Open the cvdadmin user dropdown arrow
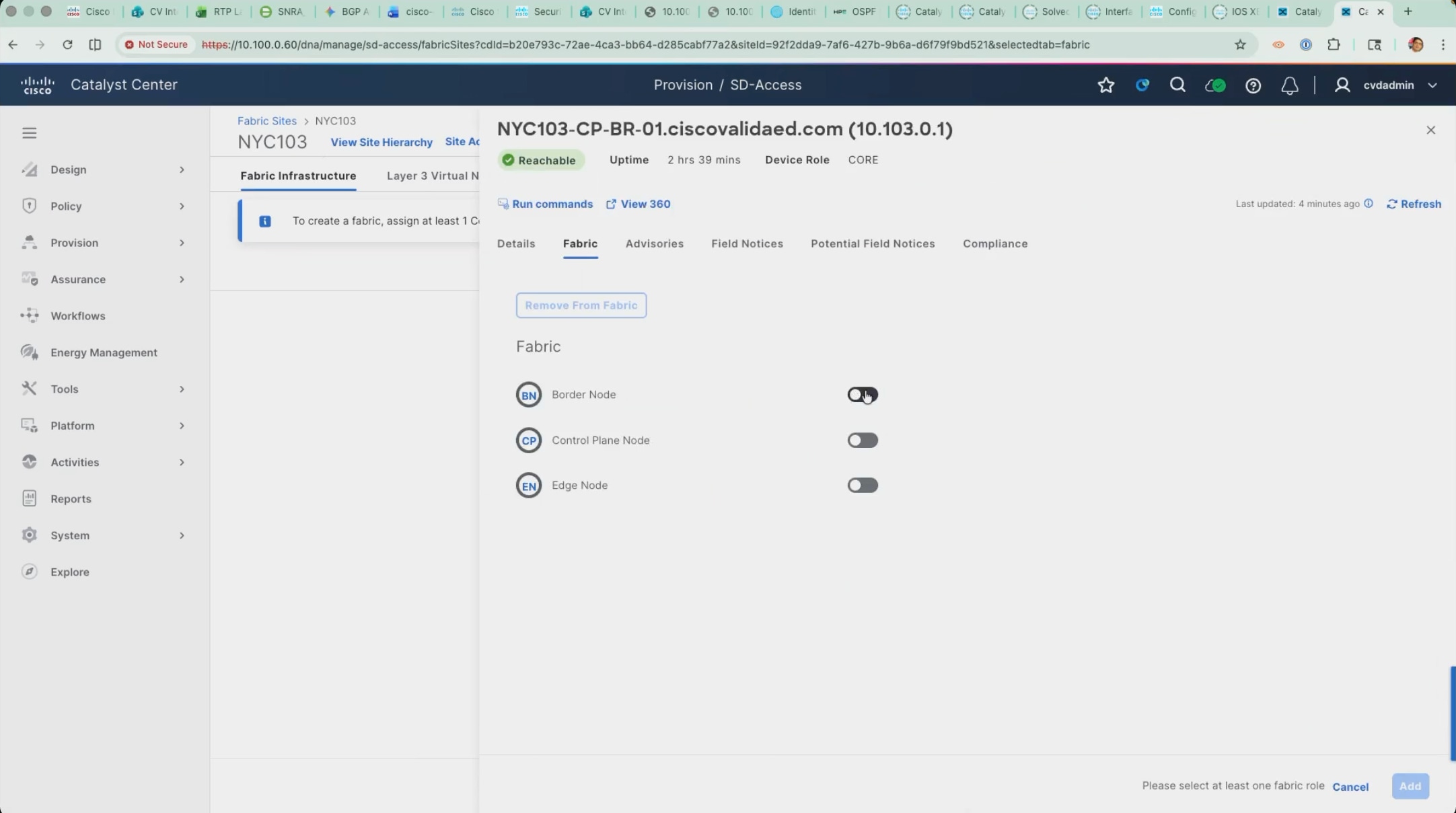Screen dimensions: 1456x813 pyautogui.click(x=1432, y=85)
